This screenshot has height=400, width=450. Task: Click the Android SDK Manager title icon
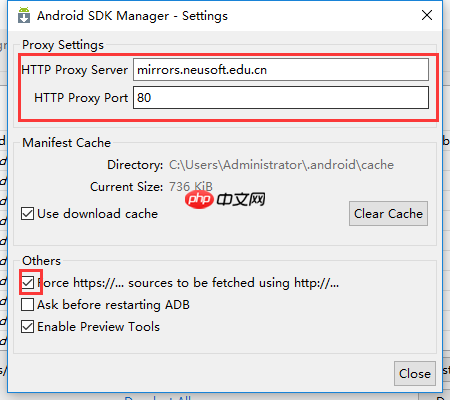tap(24, 15)
